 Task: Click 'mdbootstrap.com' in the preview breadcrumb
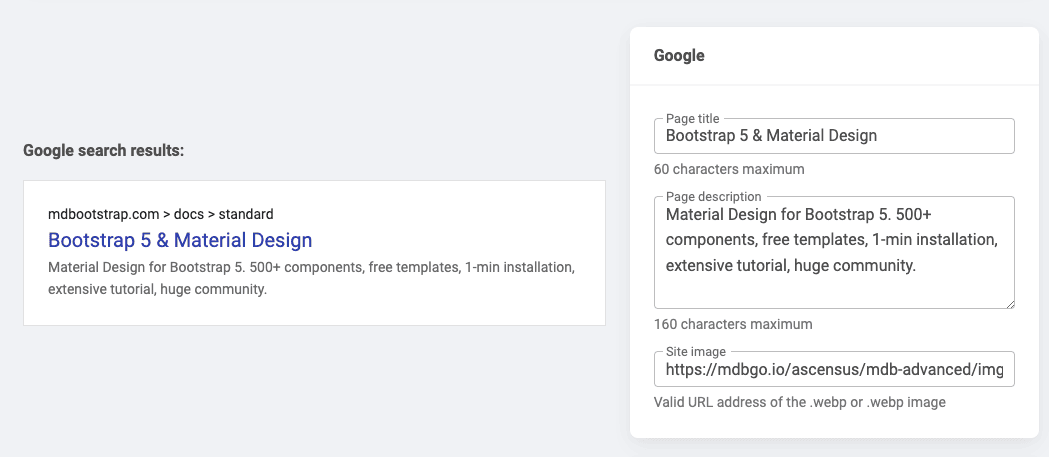pyautogui.click(x=103, y=214)
